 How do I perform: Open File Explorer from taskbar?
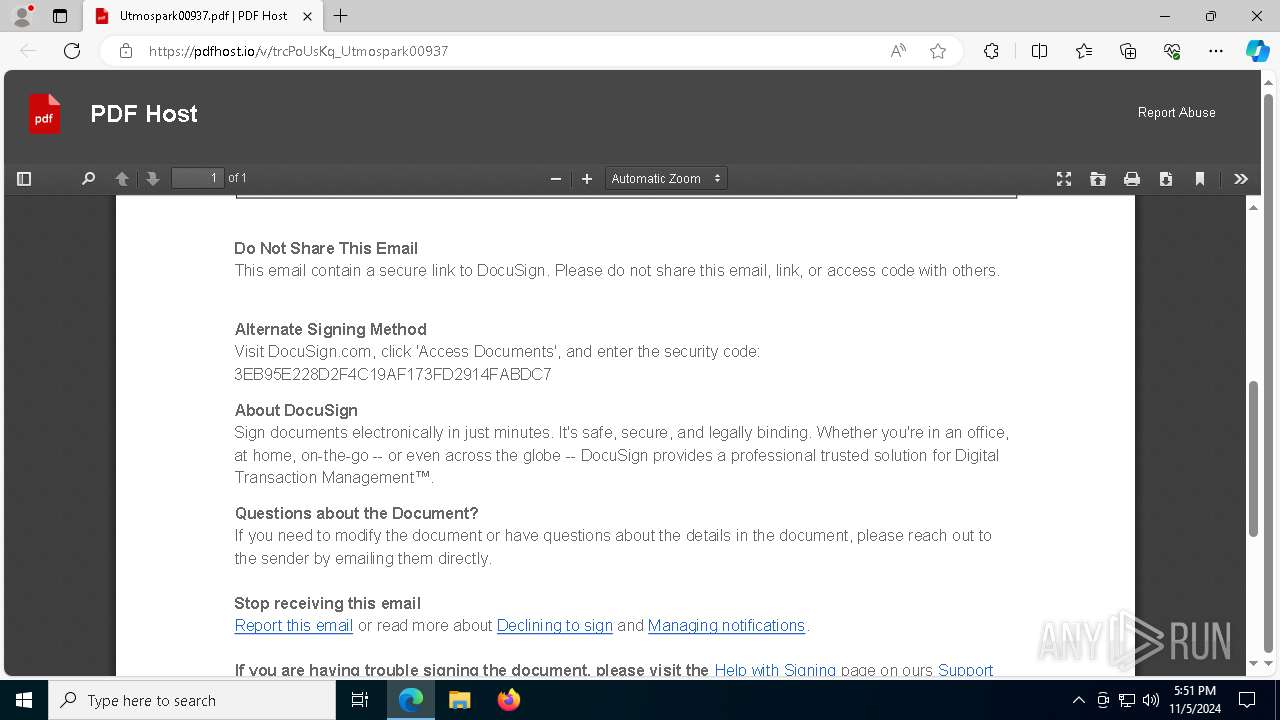click(x=459, y=700)
